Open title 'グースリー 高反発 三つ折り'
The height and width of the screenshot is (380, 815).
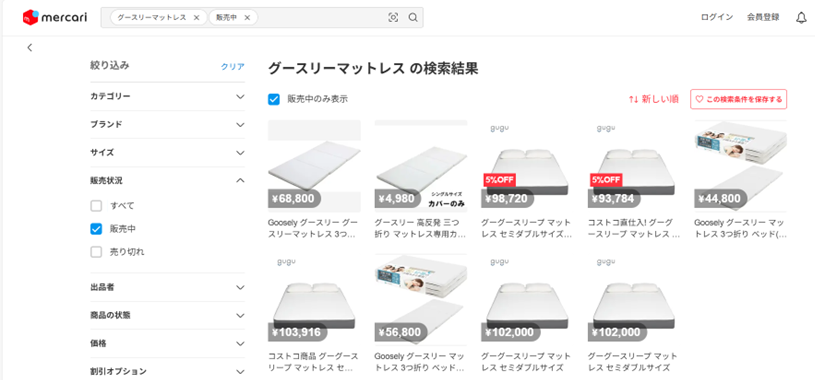pyautogui.click(x=420, y=228)
